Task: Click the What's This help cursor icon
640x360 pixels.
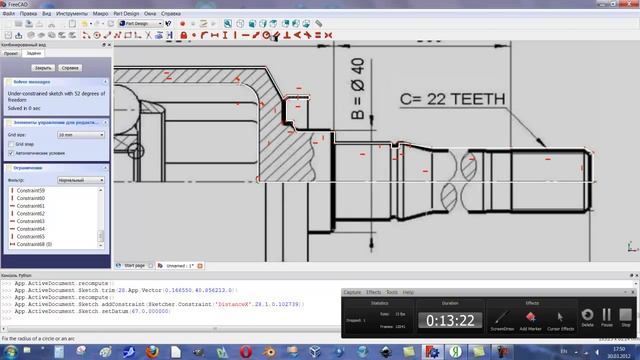Action: pos(168,24)
